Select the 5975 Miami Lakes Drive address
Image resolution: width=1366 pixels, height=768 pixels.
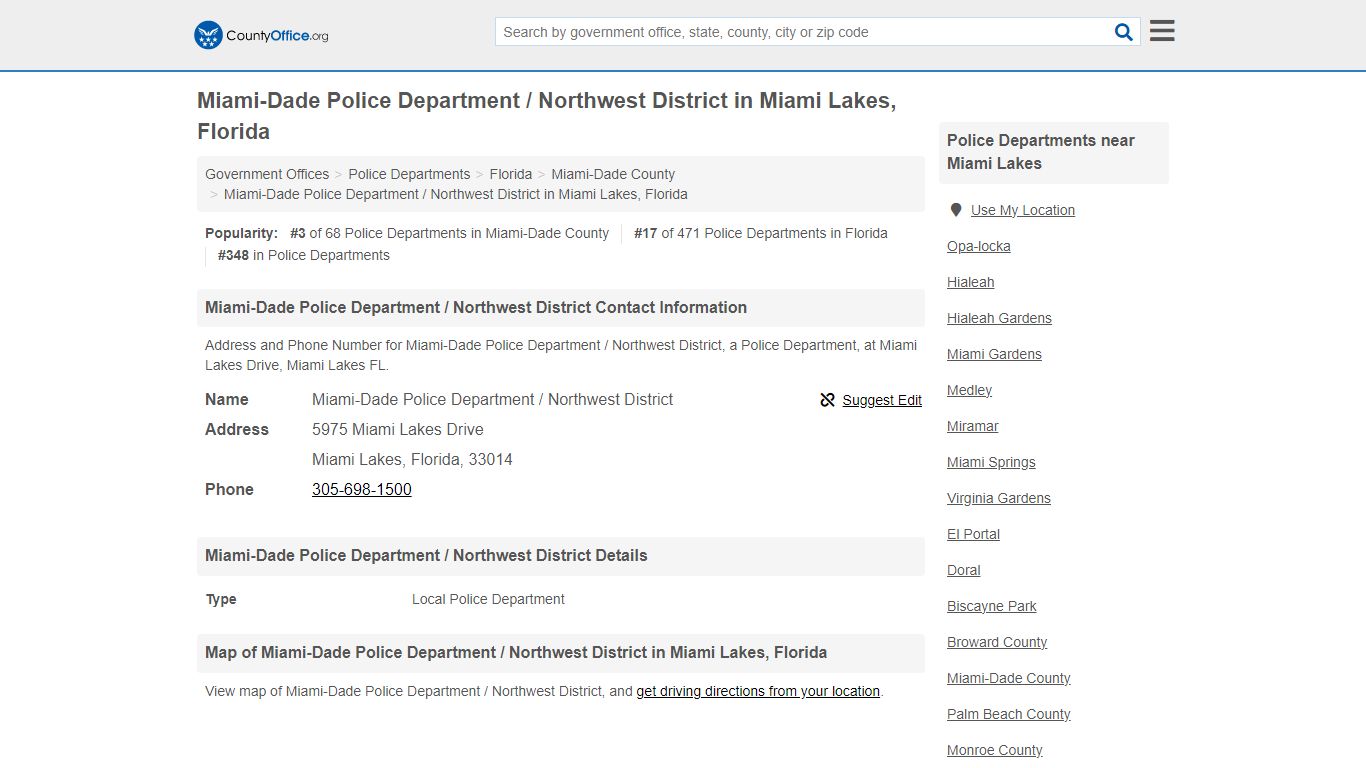pyautogui.click(x=398, y=429)
